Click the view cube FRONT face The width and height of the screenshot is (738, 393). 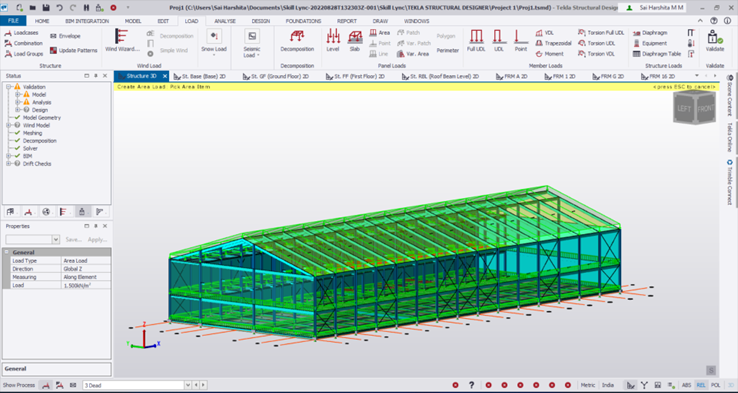coord(705,109)
